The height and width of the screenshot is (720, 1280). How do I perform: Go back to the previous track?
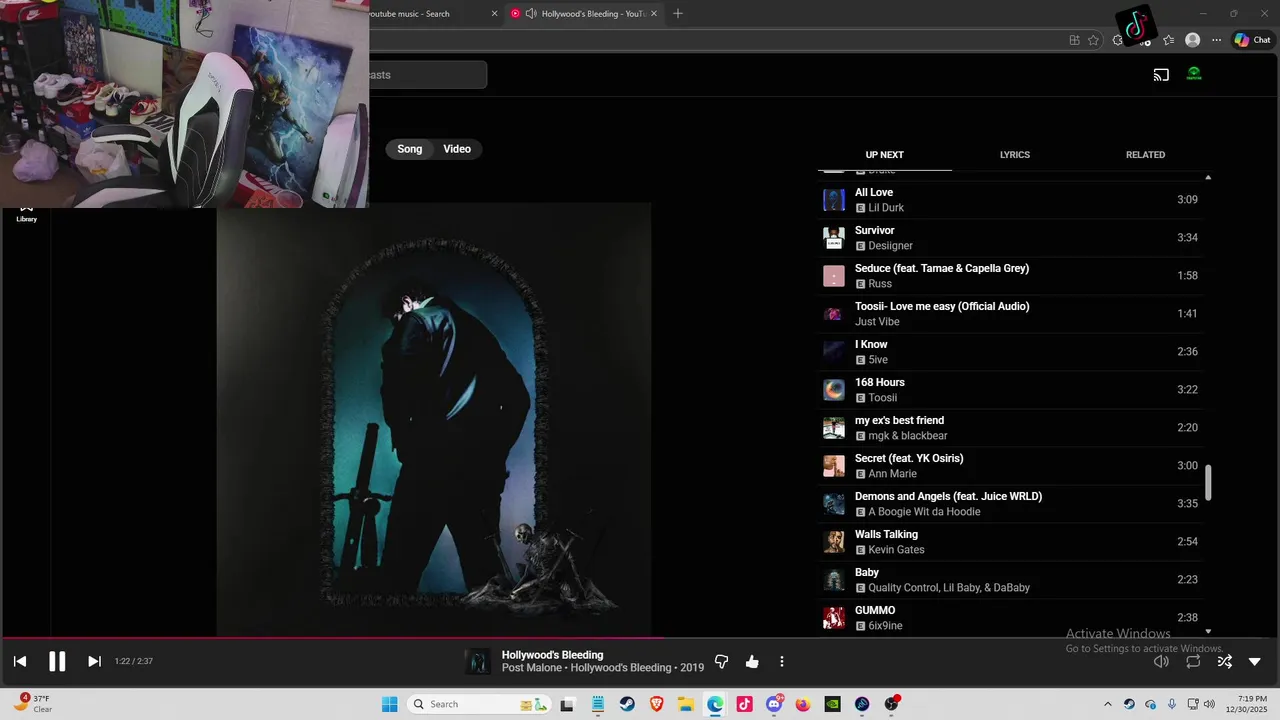[x=20, y=661]
